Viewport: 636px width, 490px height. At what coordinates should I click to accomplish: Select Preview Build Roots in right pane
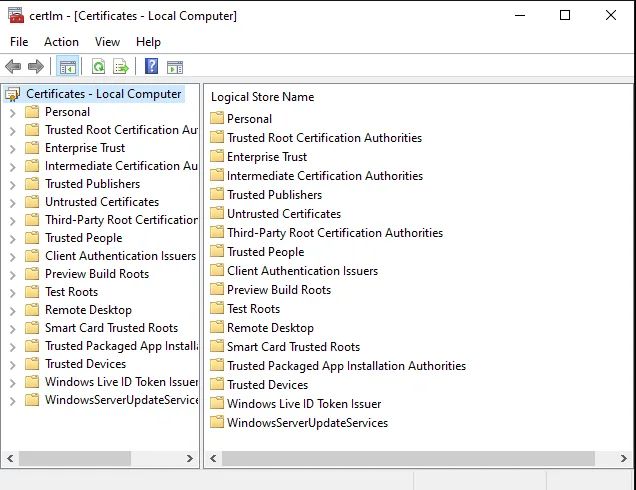point(279,290)
